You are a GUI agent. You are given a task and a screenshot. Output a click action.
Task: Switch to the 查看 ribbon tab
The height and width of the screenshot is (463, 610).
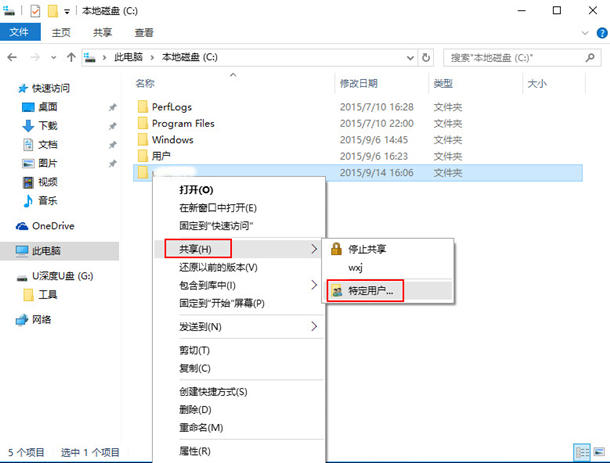145,32
